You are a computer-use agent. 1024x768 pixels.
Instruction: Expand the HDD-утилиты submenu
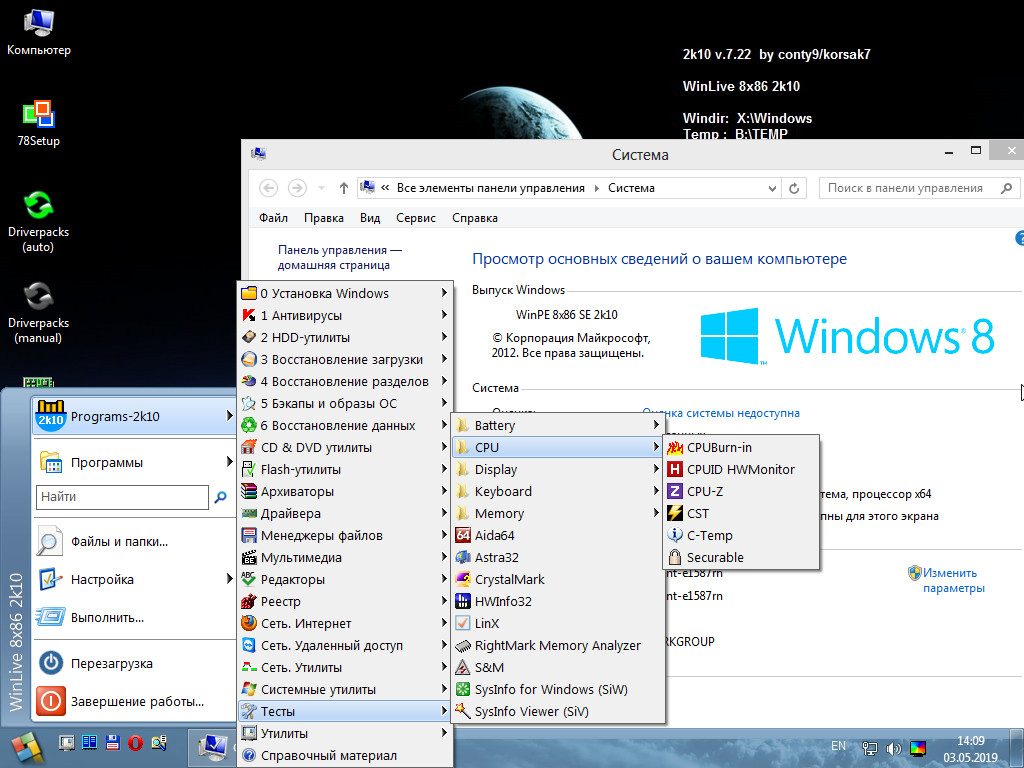pos(305,337)
